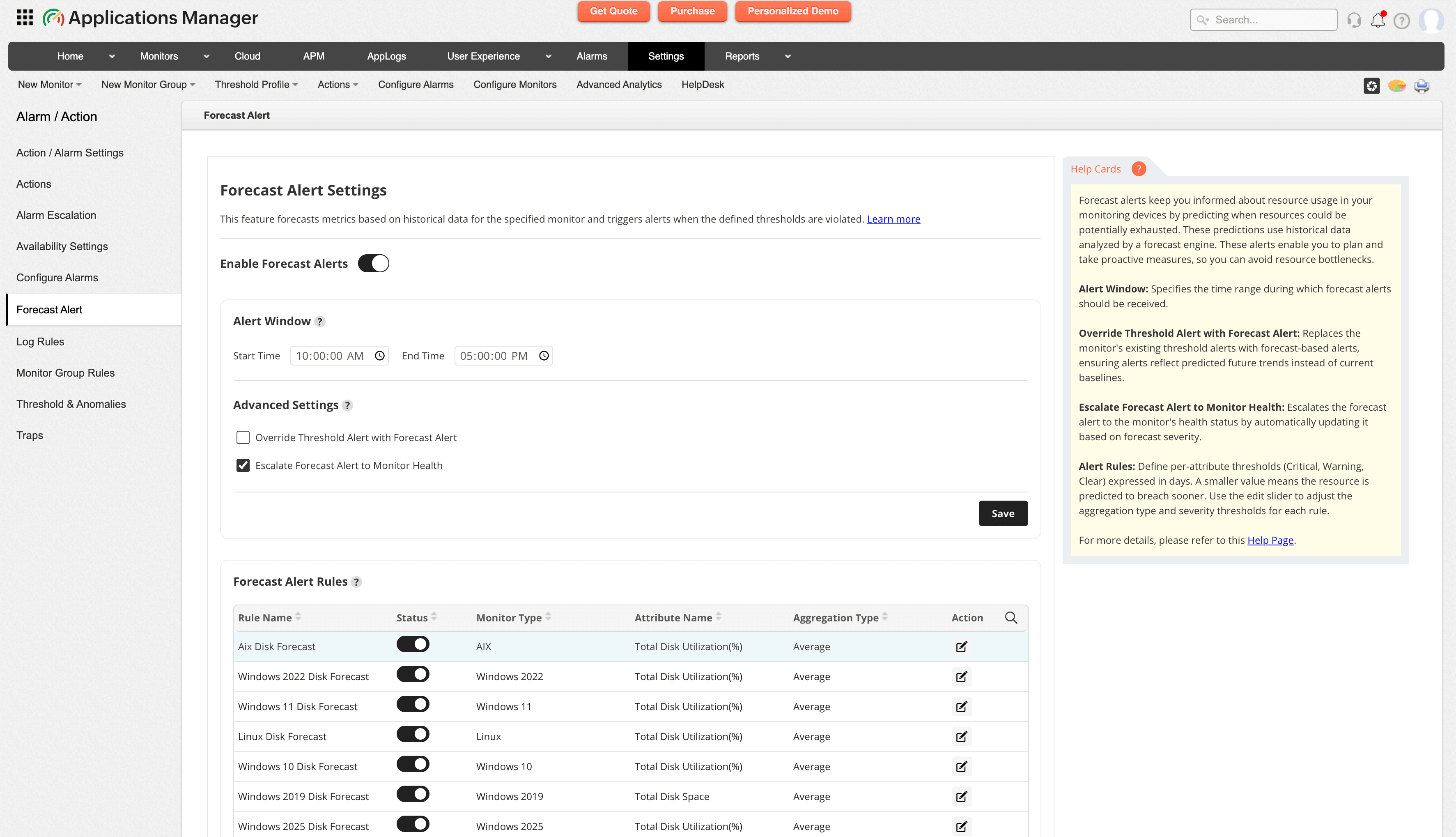Expand the Home menu chevron

(x=112, y=56)
